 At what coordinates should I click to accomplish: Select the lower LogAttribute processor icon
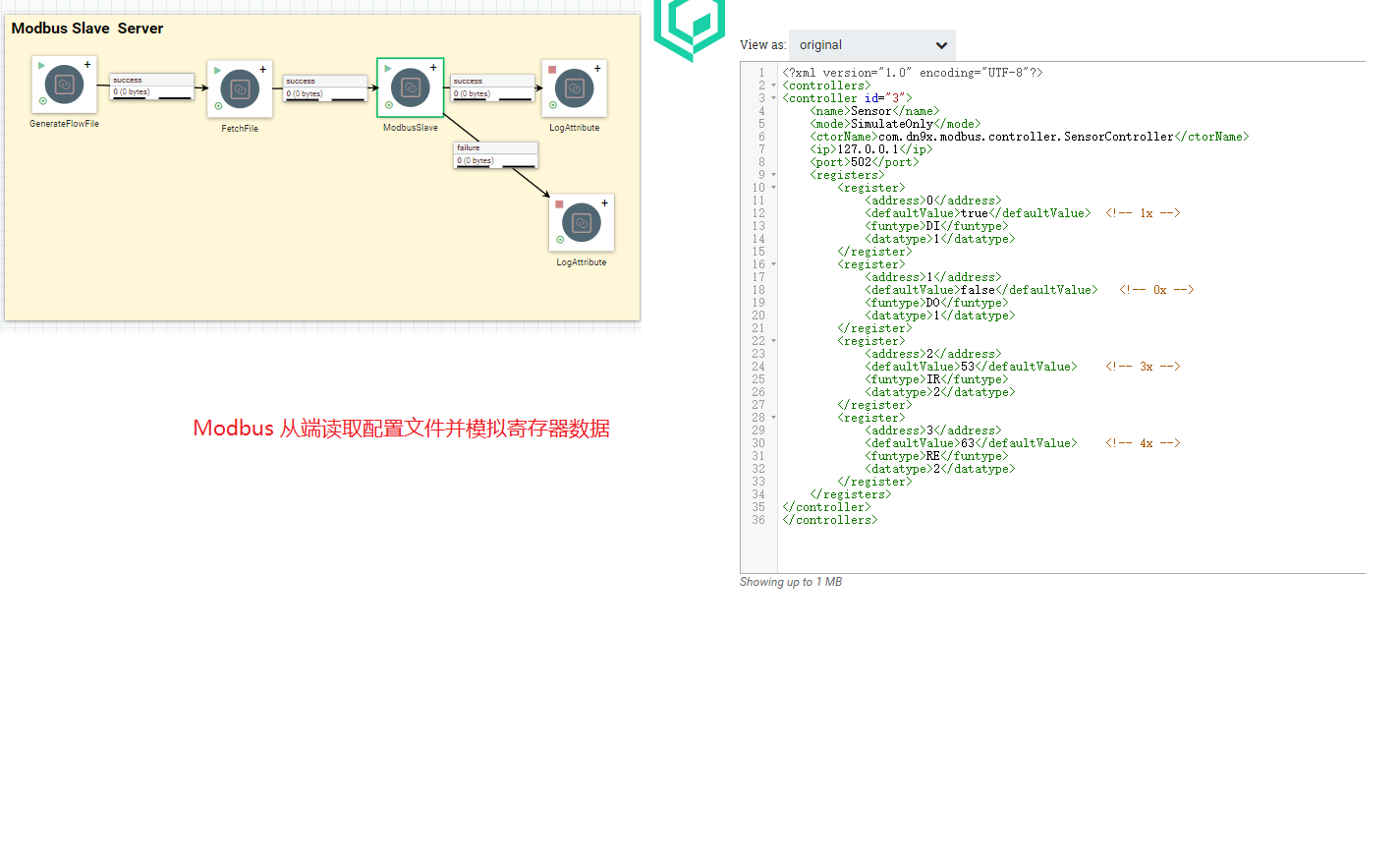pyautogui.click(x=581, y=223)
